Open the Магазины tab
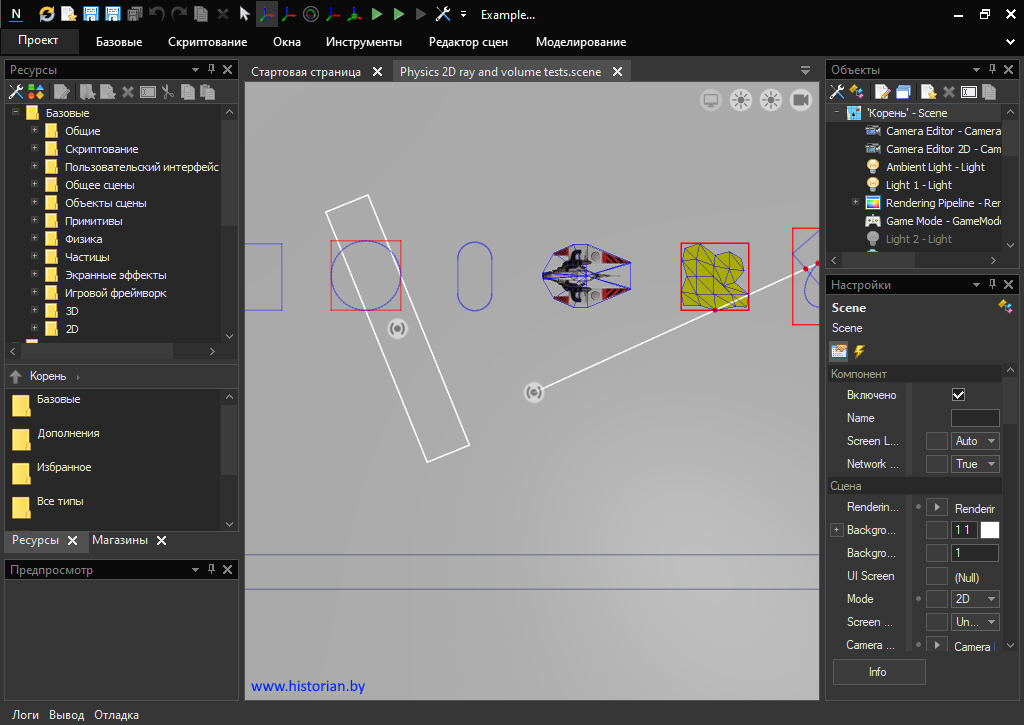Viewport: 1024px width, 725px height. pyautogui.click(x=119, y=540)
